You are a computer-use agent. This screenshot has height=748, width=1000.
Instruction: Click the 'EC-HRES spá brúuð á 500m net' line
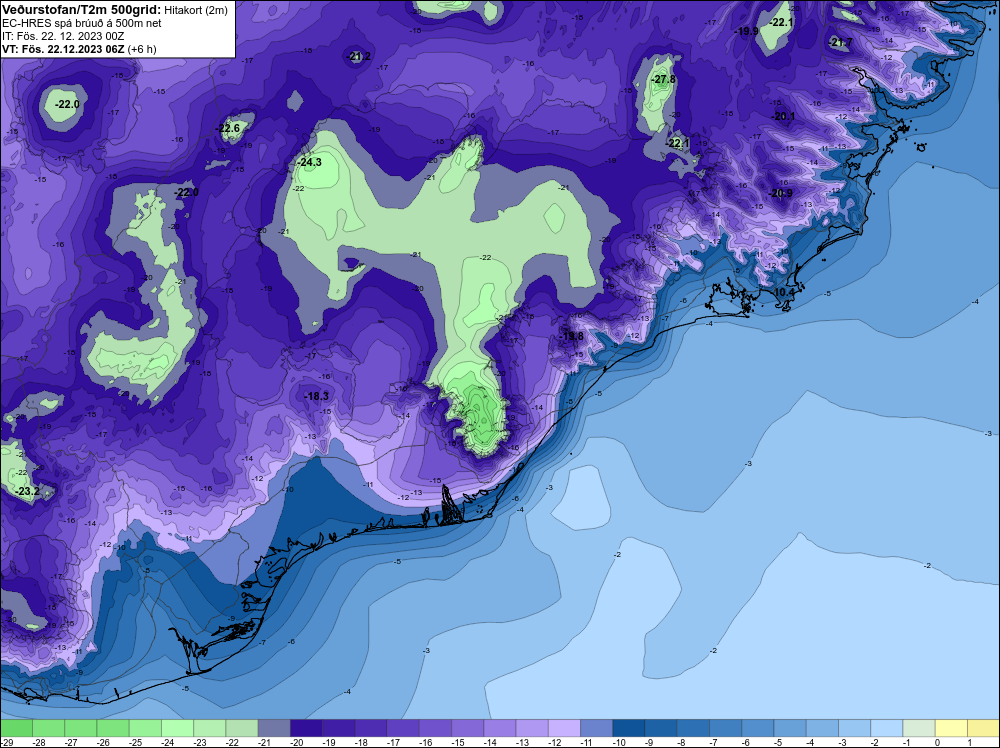(x=82, y=23)
